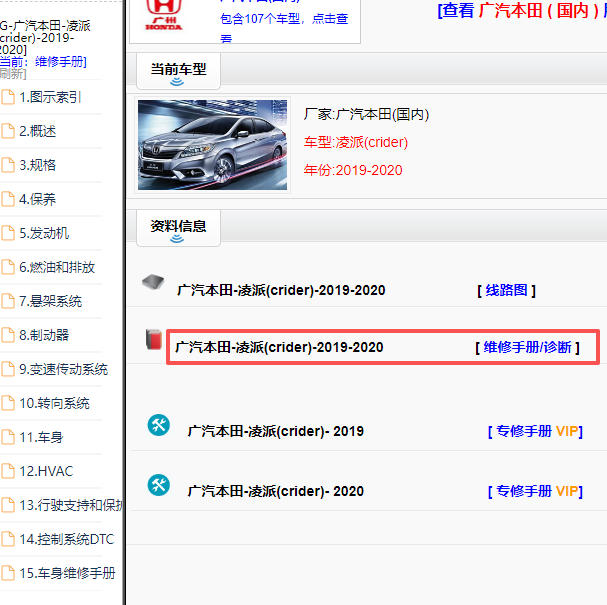
Task: Select the 当前车型 tab
Action: (178, 71)
